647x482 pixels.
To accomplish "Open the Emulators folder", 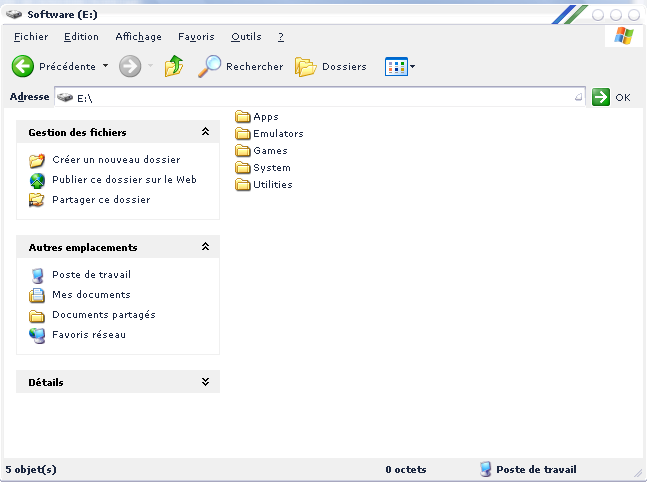I will (x=277, y=134).
